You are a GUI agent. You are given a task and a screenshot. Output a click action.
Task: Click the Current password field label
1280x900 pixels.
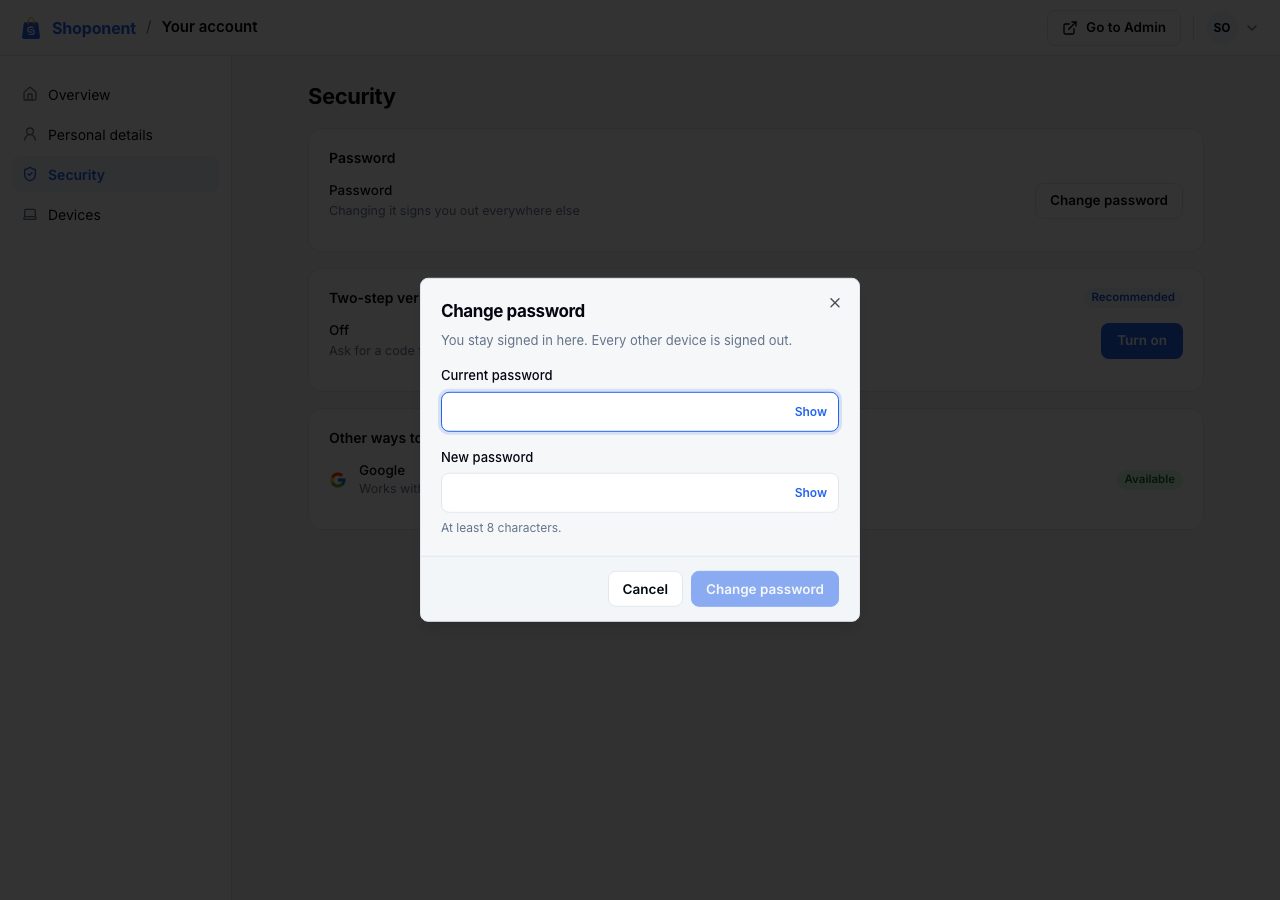(497, 376)
